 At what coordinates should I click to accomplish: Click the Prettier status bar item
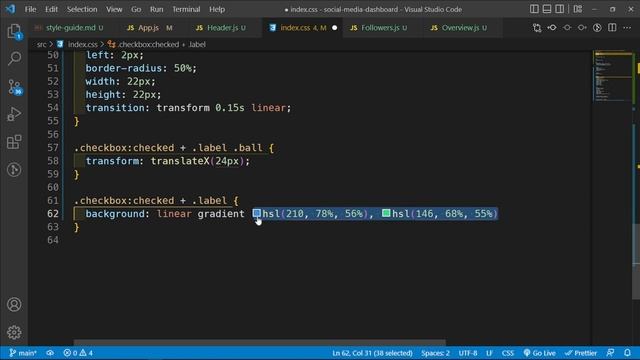click(581, 353)
